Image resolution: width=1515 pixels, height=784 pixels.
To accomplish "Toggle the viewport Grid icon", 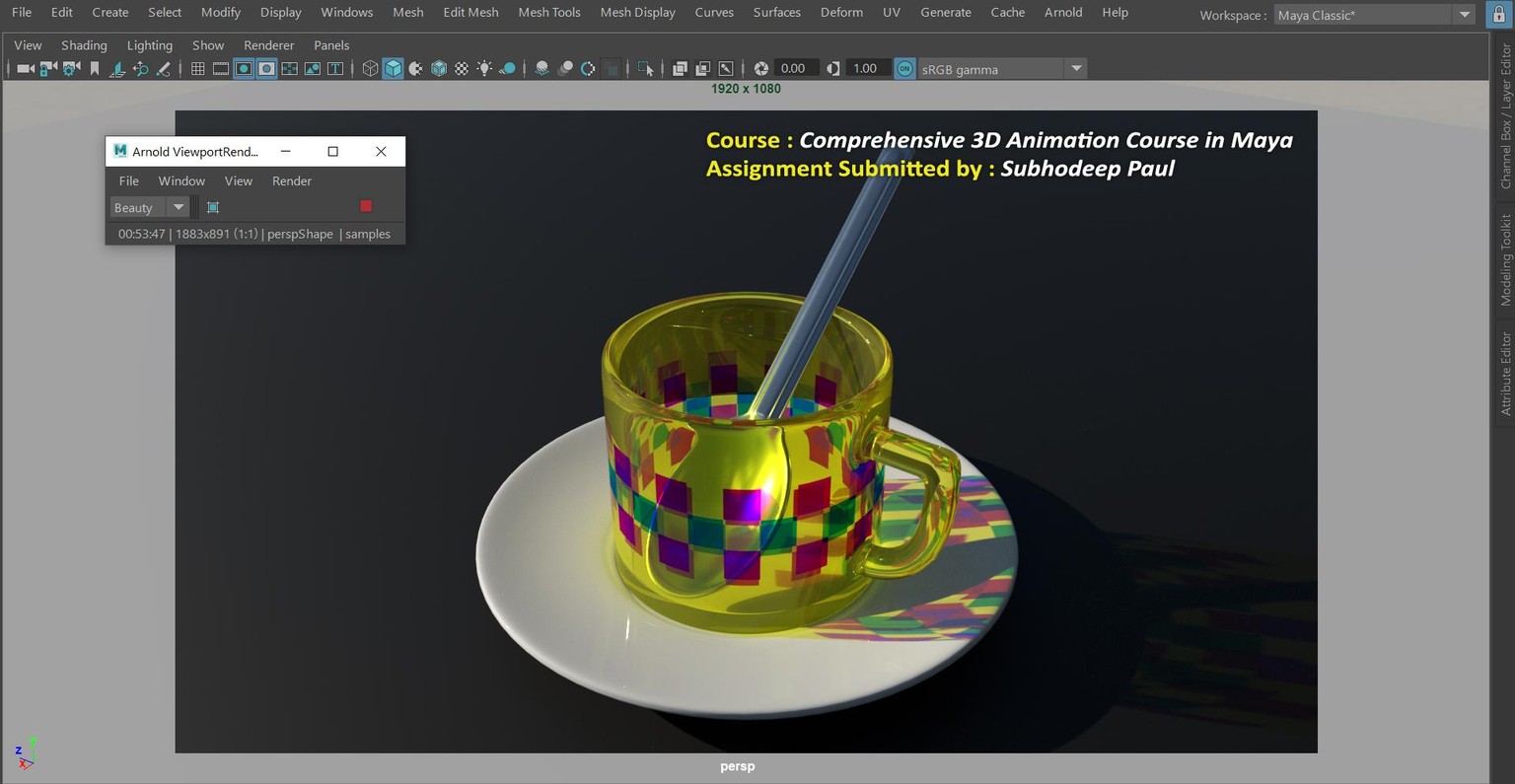I will tap(197, 68).
